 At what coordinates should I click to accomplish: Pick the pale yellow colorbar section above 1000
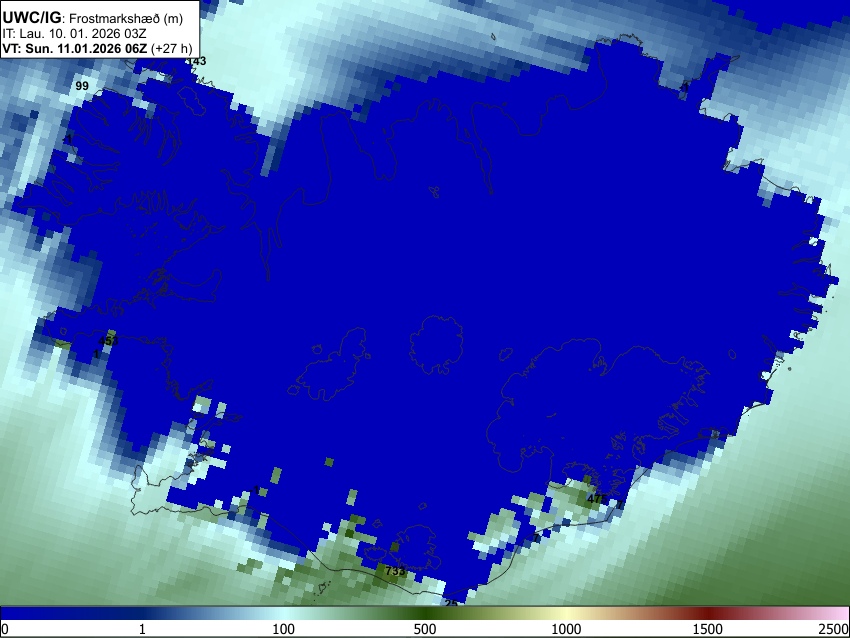pos(566,614)
